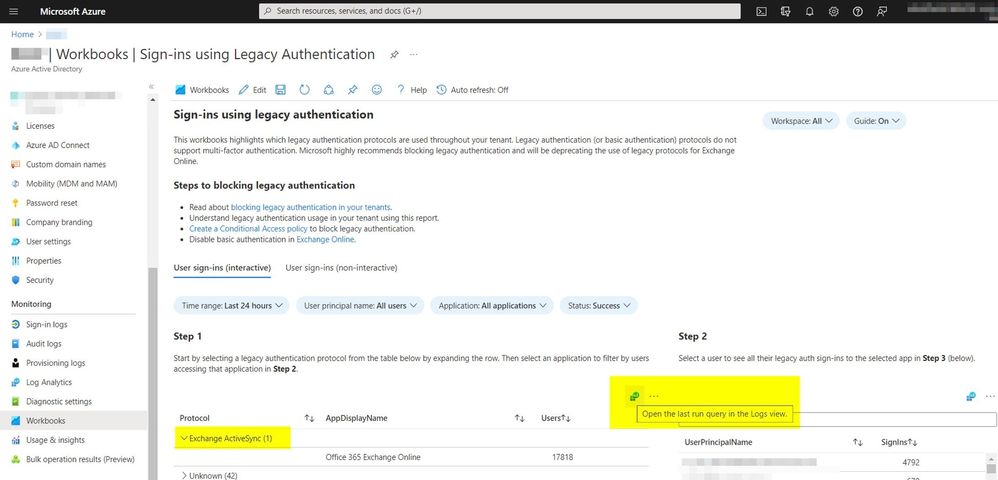Click Edit in the workbook toolbar
This screenshot has width=998, height=480.
point(252,90)
